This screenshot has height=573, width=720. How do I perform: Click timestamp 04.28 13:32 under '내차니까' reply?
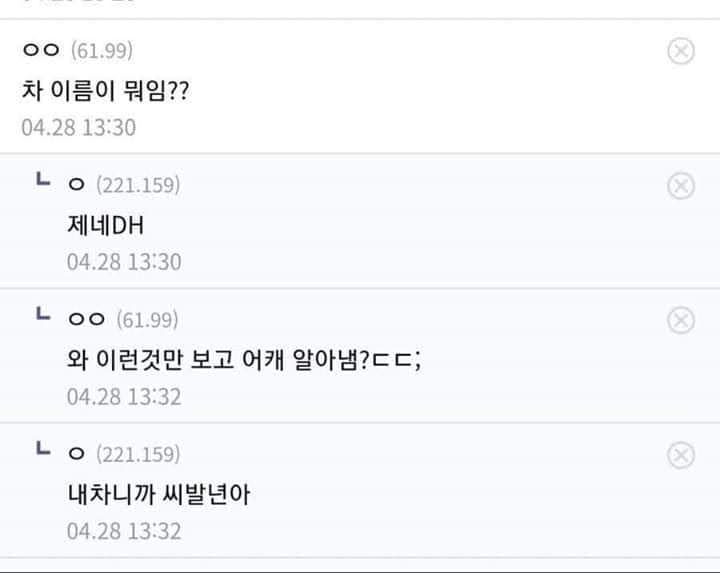(x=124, y=531)
